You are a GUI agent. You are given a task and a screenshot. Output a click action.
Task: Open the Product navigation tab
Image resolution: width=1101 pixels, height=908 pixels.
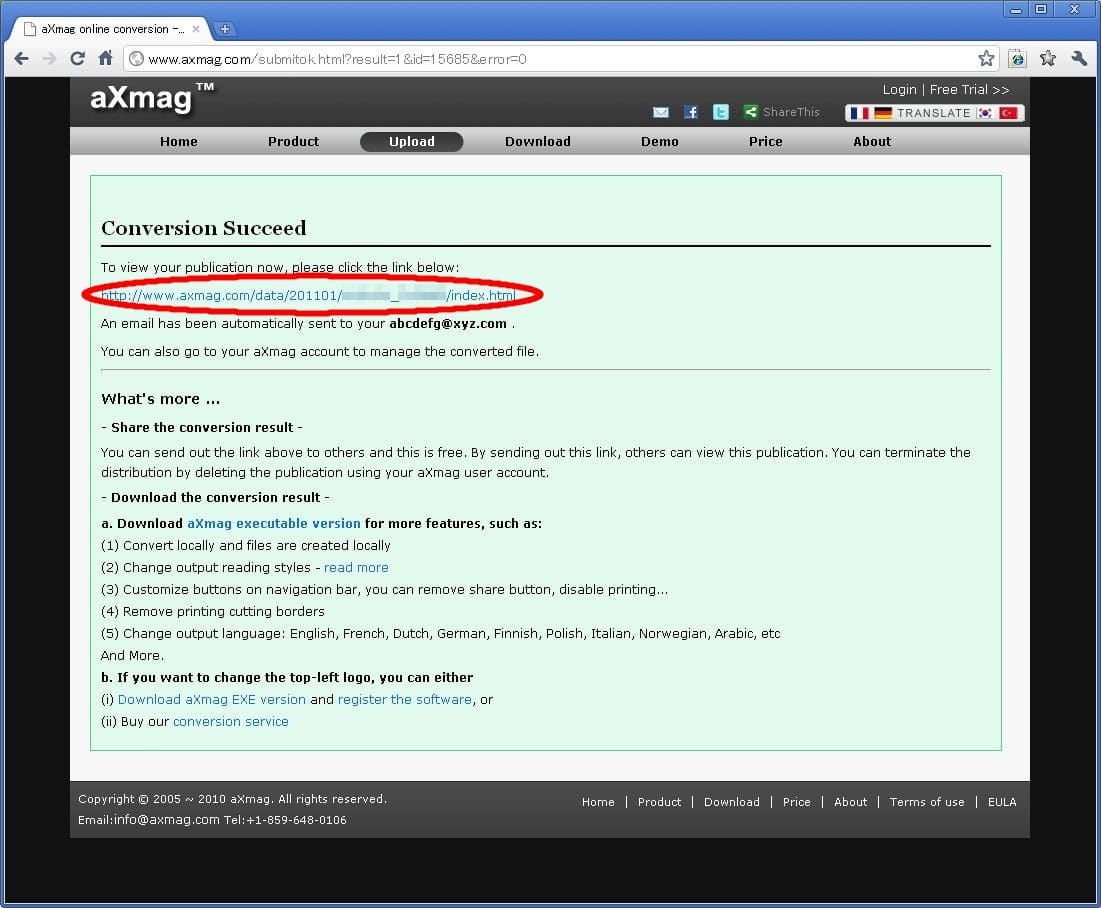pos(293,142)
